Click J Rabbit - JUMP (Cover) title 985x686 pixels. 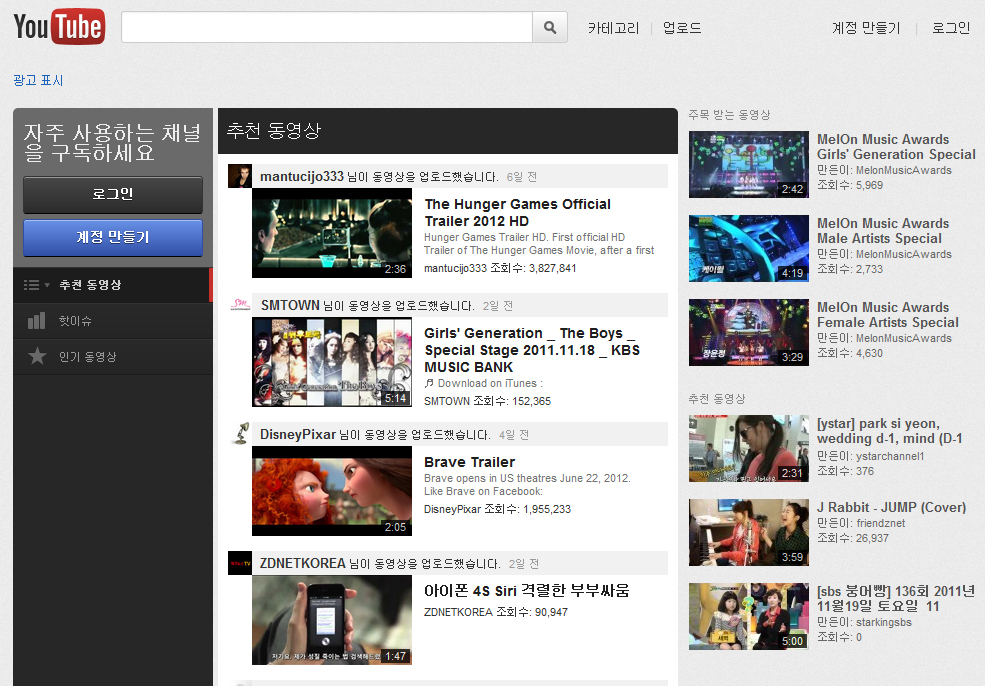coord(891,507)
